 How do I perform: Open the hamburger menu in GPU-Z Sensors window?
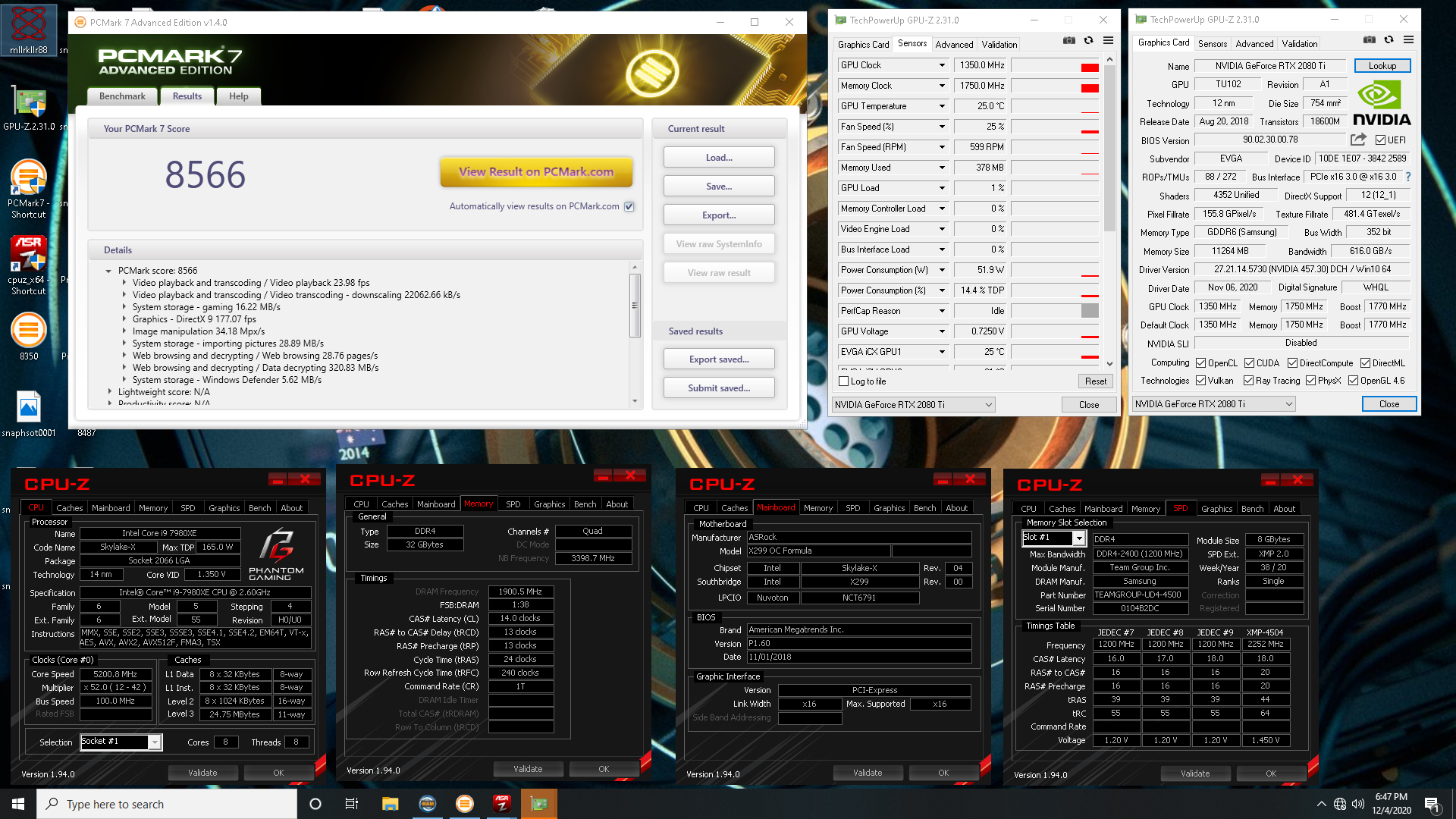click(1108, 41)
